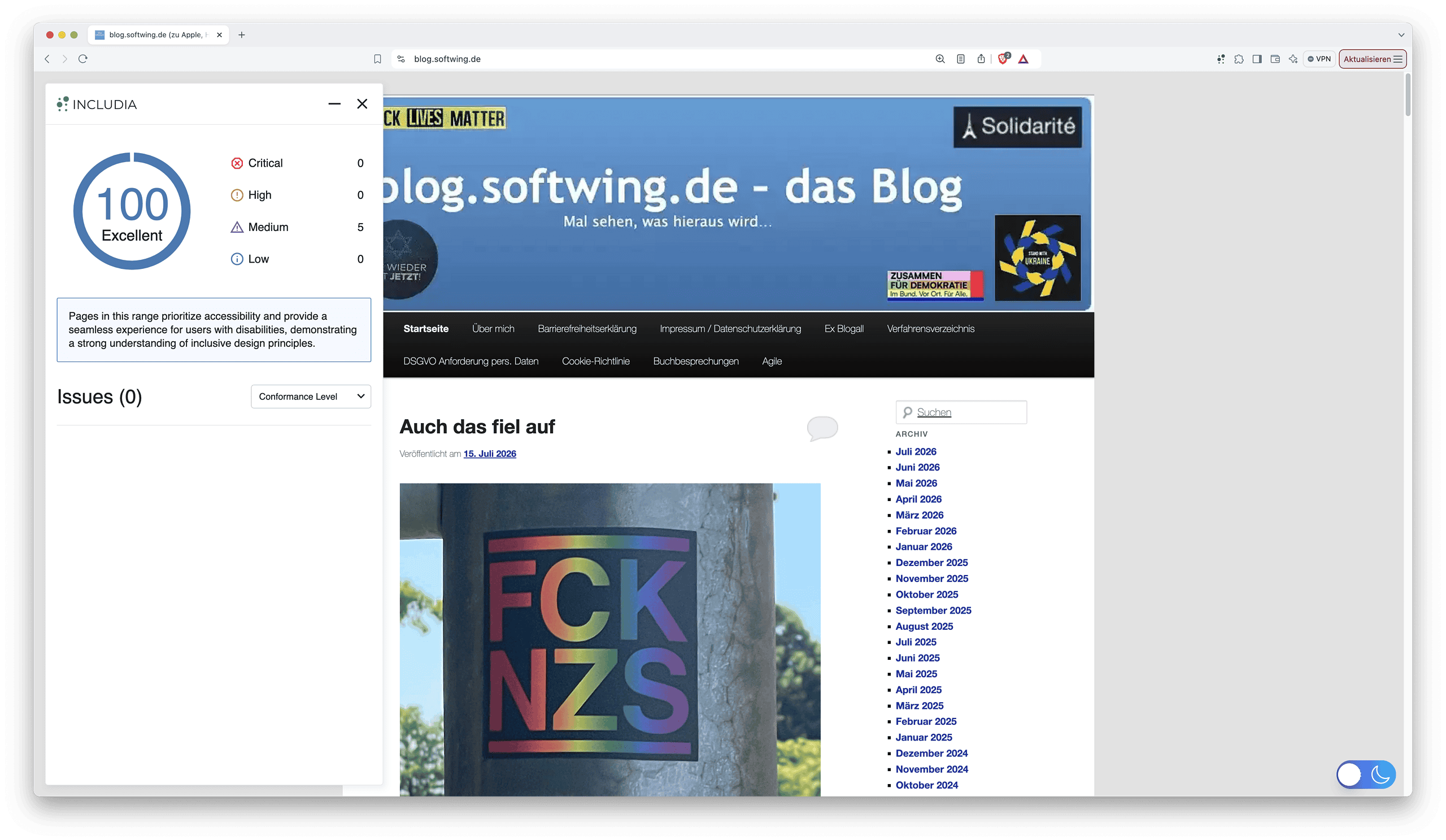This screenshot has height=840, width=1446.
Task: Click the Includia logo
Action: (x=97, y=105)
